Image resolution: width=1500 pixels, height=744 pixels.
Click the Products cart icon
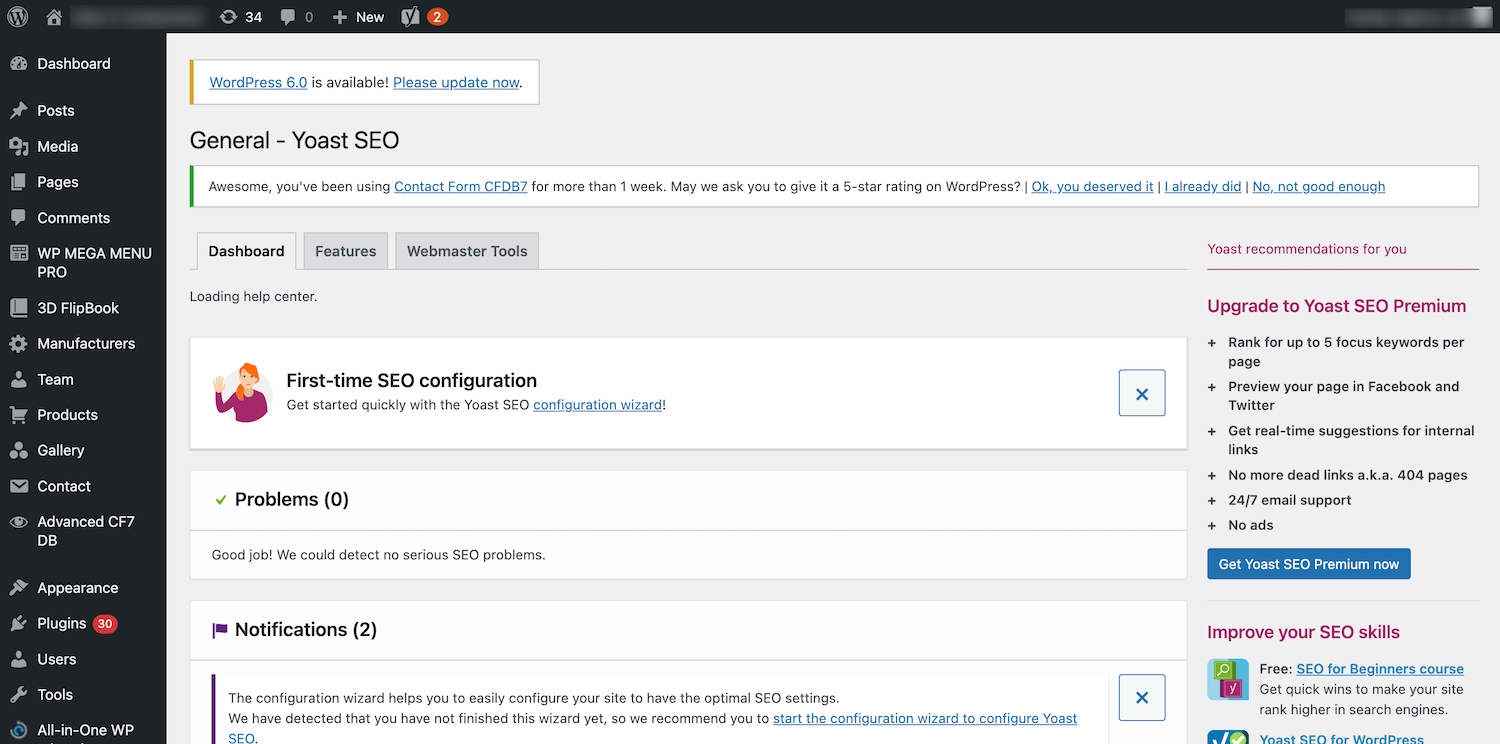point(18,415)
